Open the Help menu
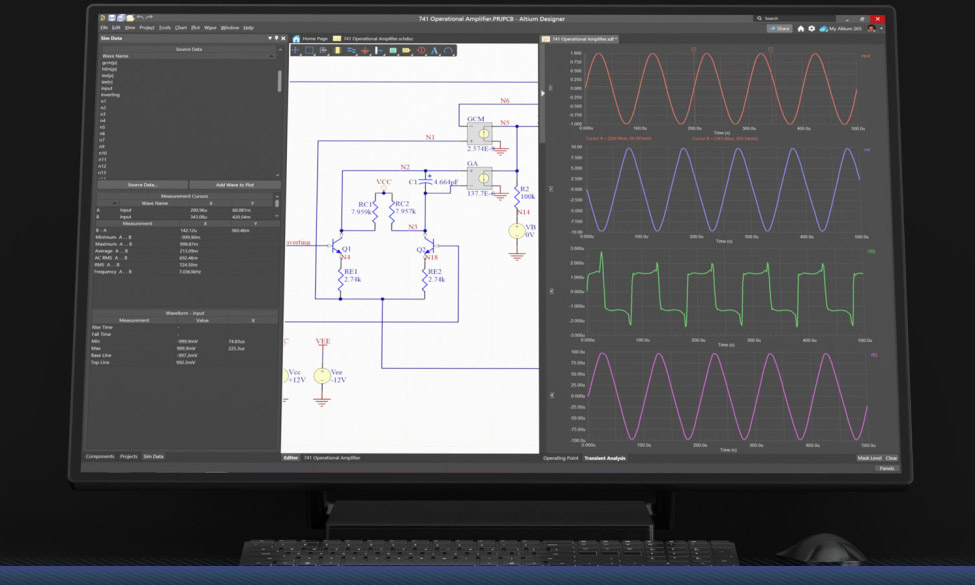 click(248, 28)
